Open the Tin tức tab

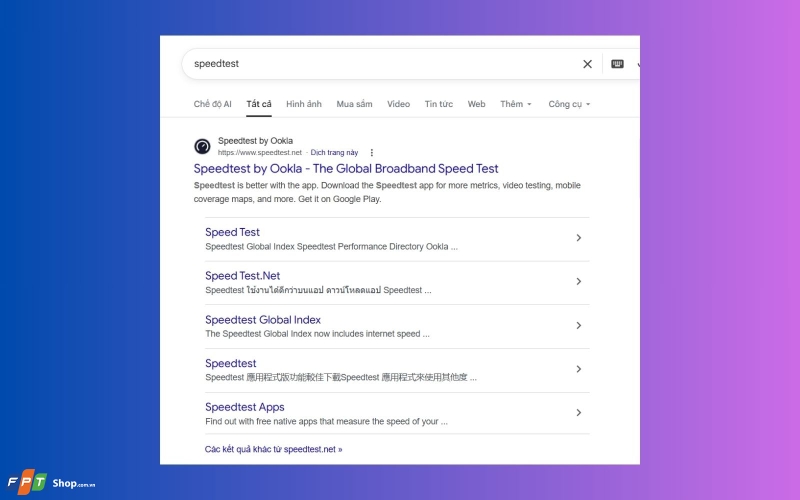[439, 104]
